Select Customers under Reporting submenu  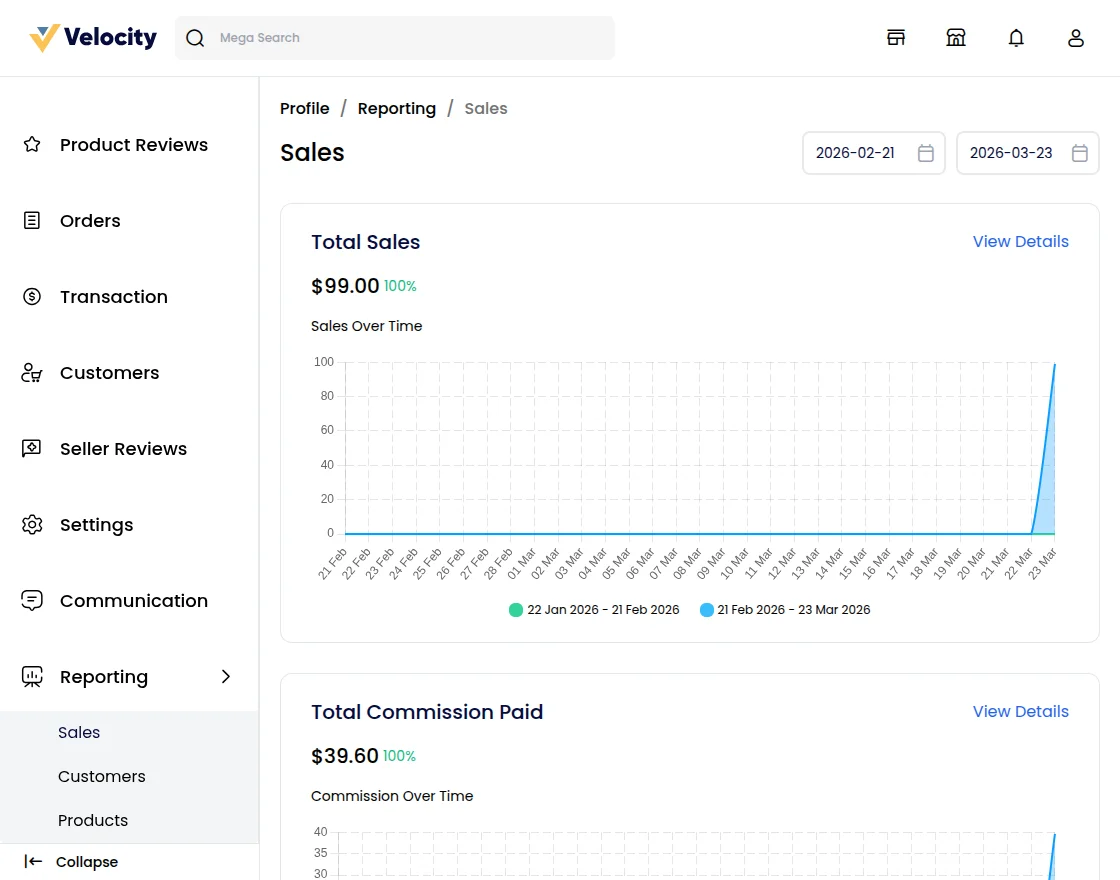pos(101,776)
